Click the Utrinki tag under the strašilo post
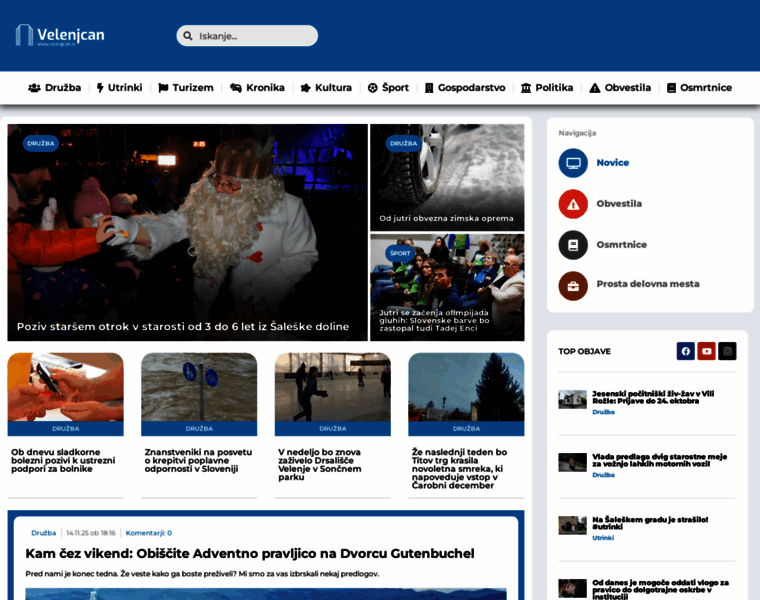Screen dimensions: 760x600 point(603,538)
